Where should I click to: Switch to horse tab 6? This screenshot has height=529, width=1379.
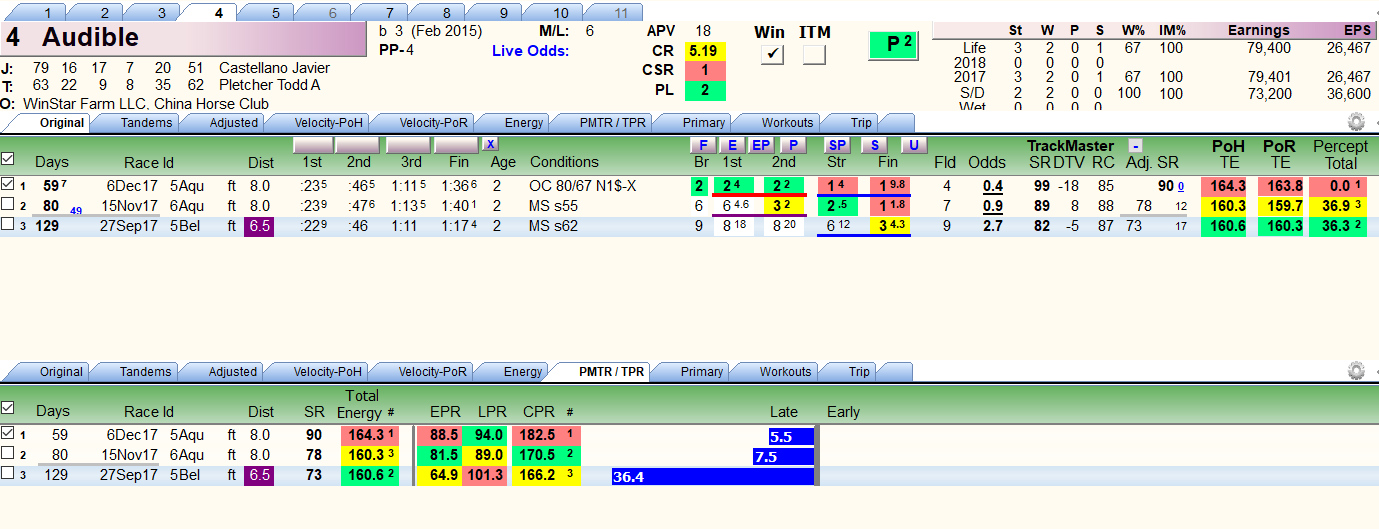point(332,13)
